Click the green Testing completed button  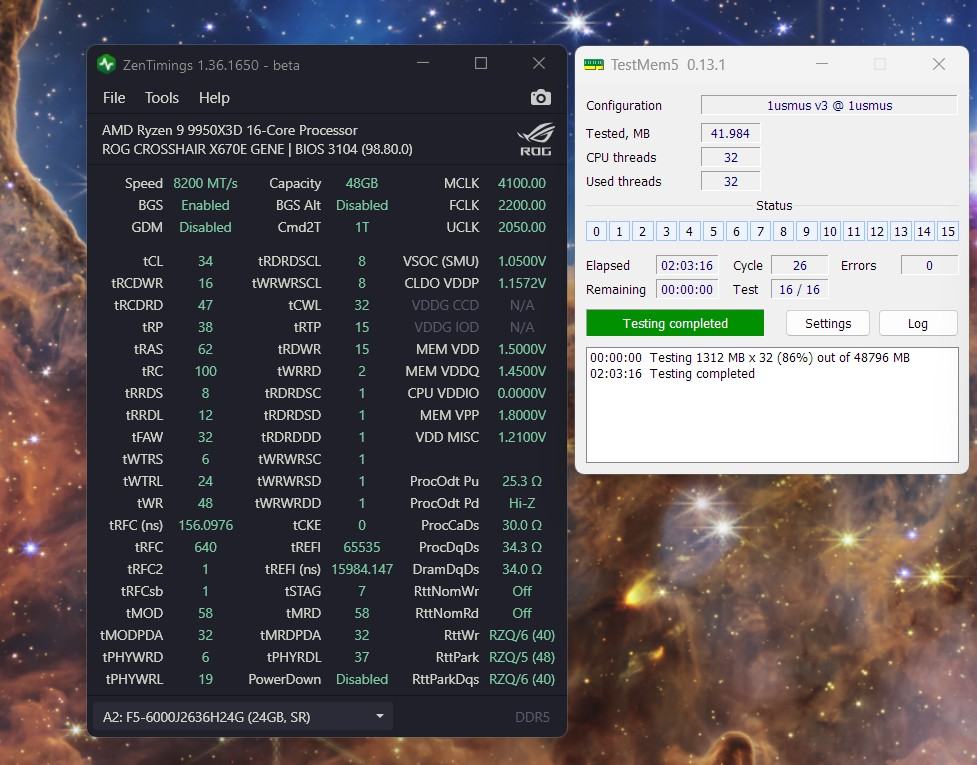(675, 323)
